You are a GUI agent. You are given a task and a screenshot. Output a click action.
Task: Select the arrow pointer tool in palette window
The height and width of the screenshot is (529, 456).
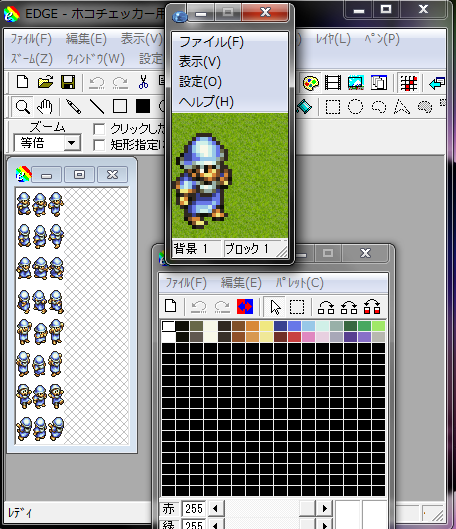pos(275,307)
